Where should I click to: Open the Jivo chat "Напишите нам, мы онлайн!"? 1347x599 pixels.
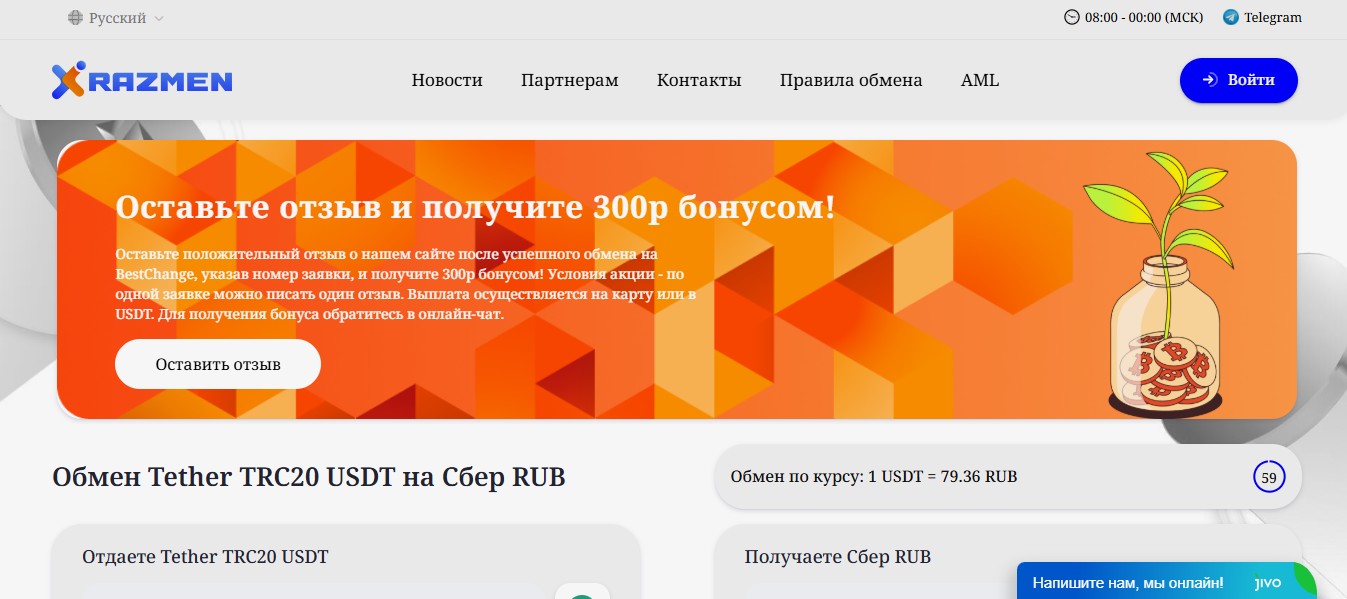pyautogui.click(x=1166, y=581)
